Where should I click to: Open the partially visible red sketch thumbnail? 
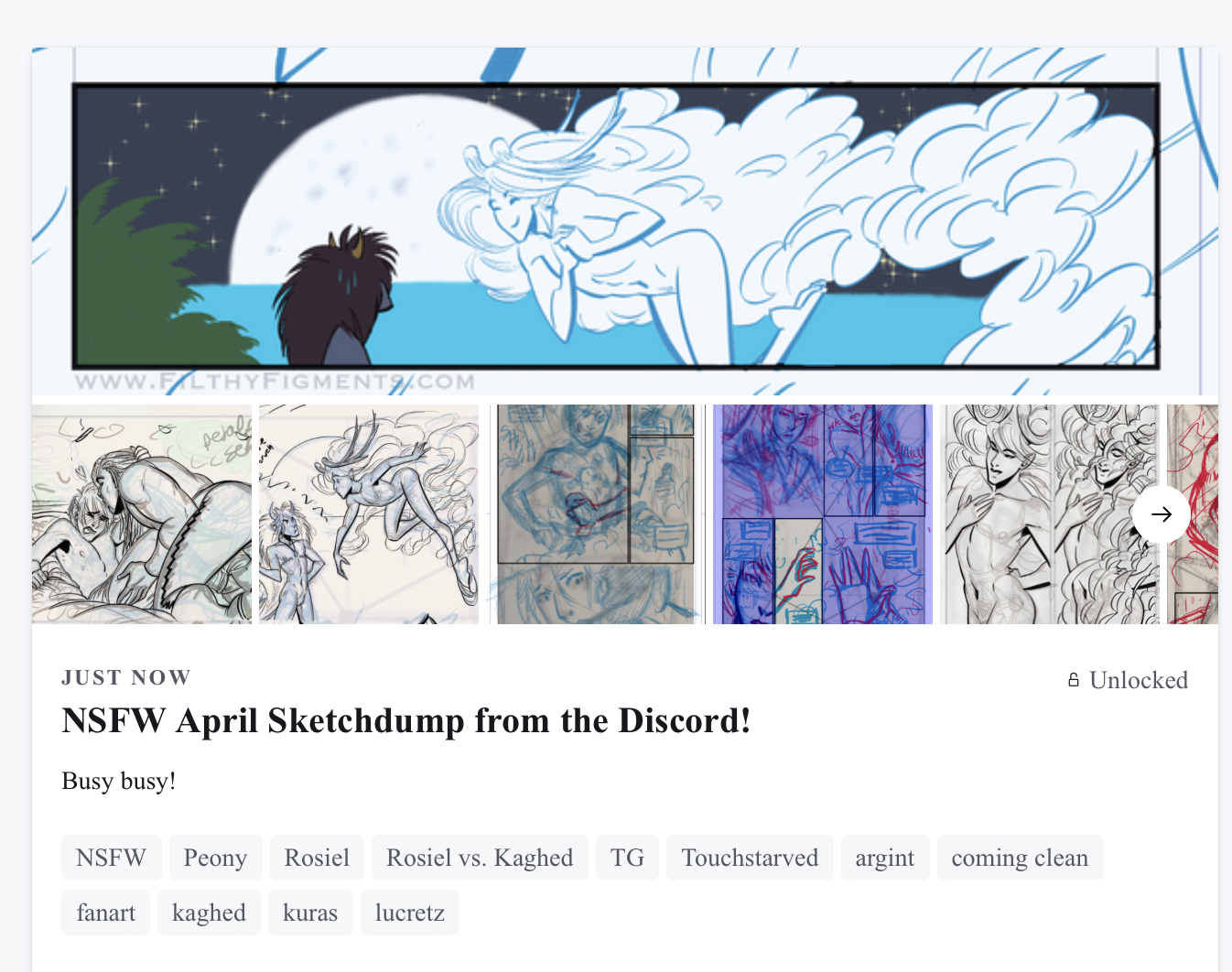[x=1193, y=514]
